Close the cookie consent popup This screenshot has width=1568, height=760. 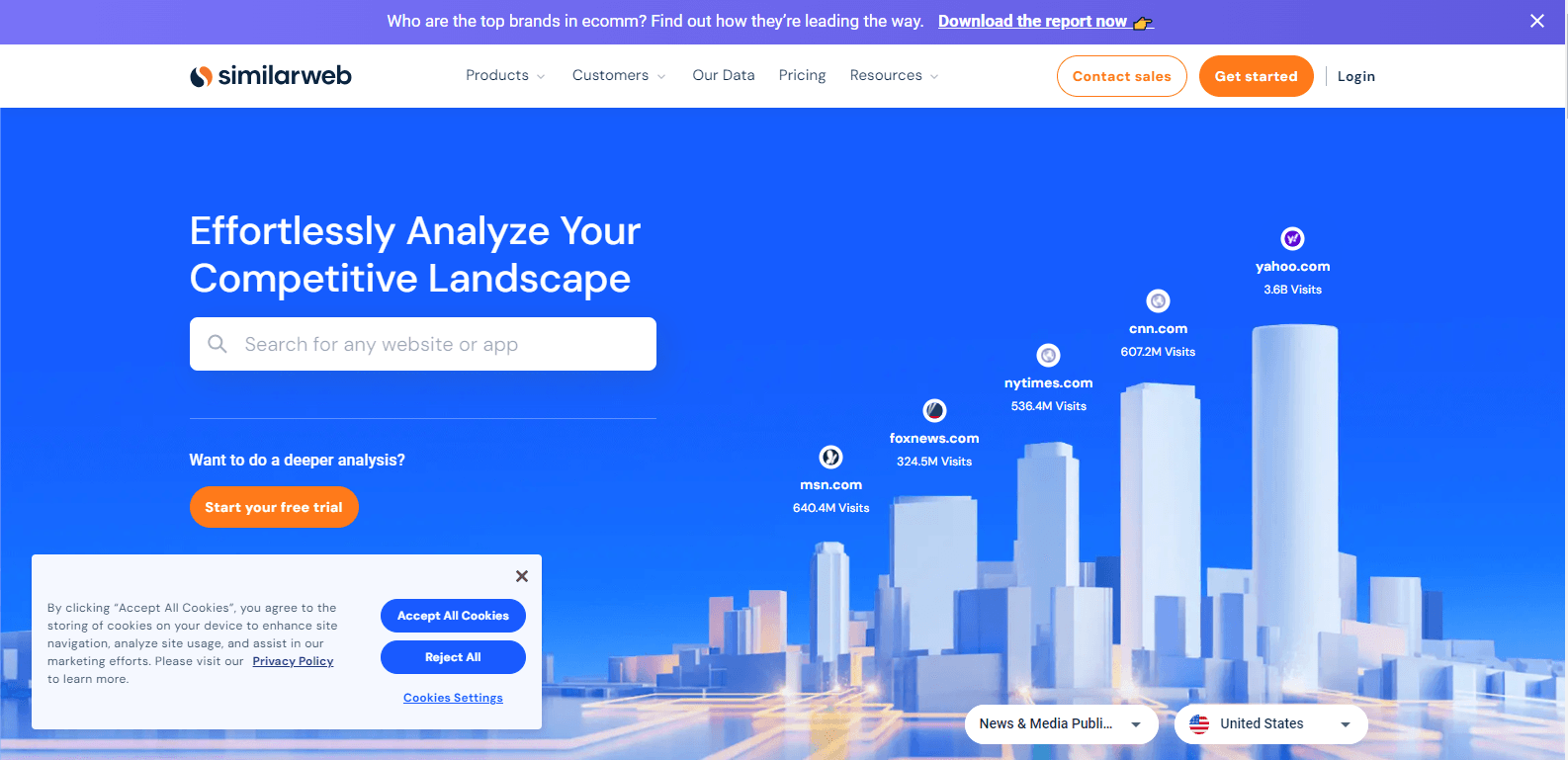[x=522, y=576]
